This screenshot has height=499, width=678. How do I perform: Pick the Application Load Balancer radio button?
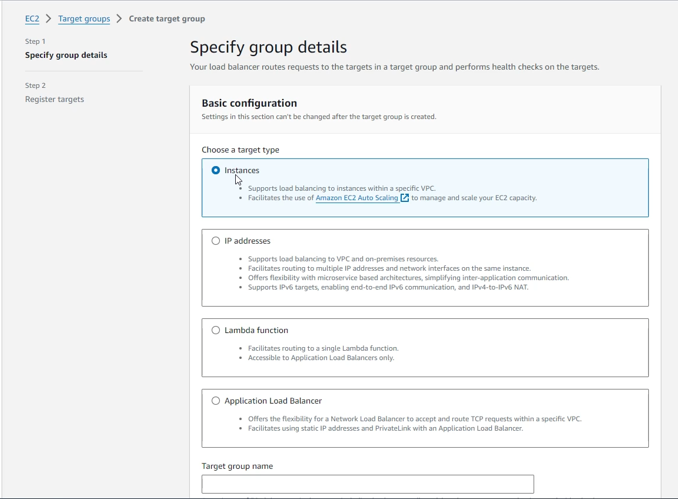216,401
